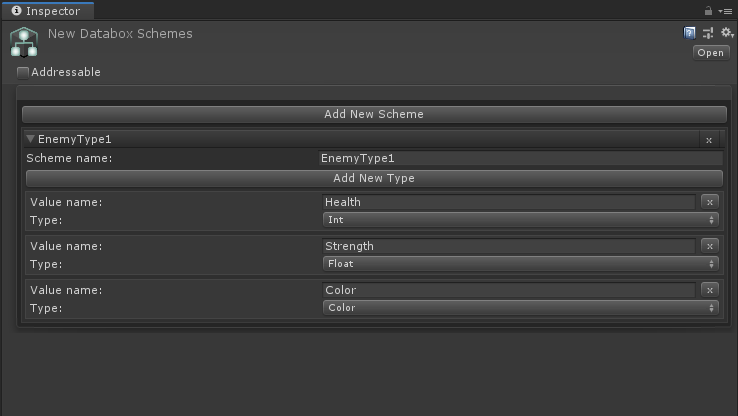Delete the Color value entry

pyautogui.click(x=709, y=290)
